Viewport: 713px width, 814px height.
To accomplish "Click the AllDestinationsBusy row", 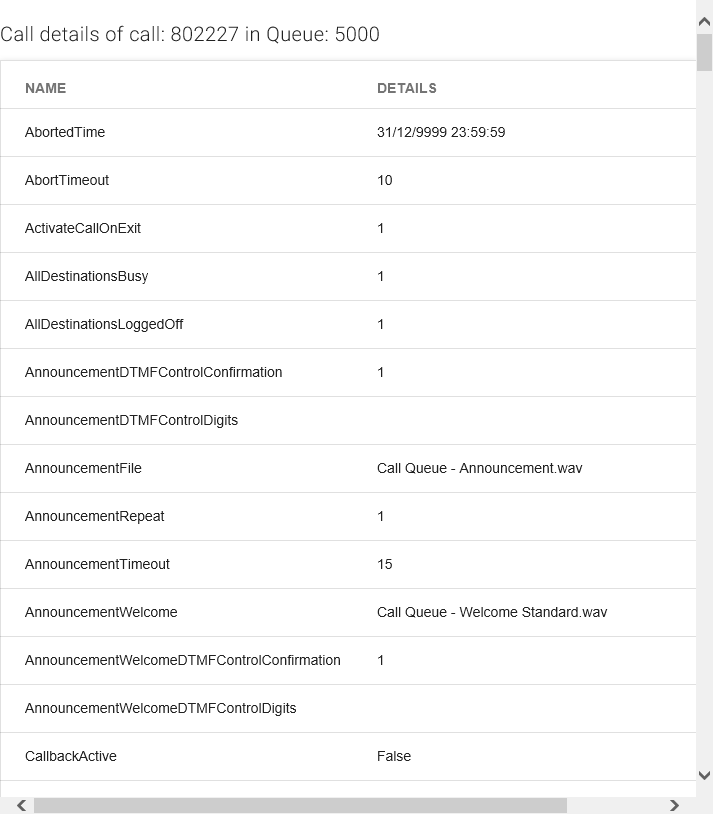I will 86,276.
